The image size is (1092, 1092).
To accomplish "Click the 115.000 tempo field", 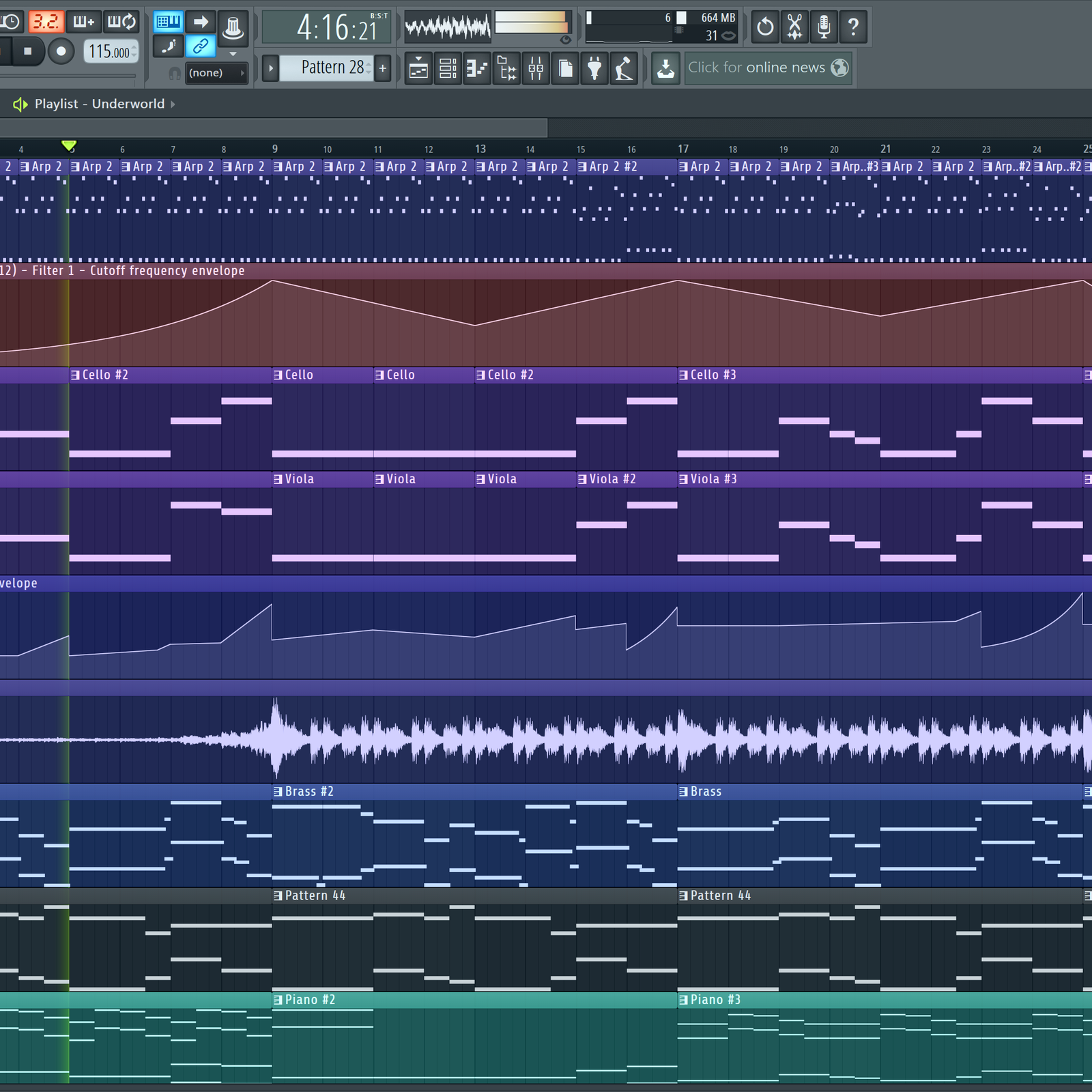I will click(x=111, y=51).
